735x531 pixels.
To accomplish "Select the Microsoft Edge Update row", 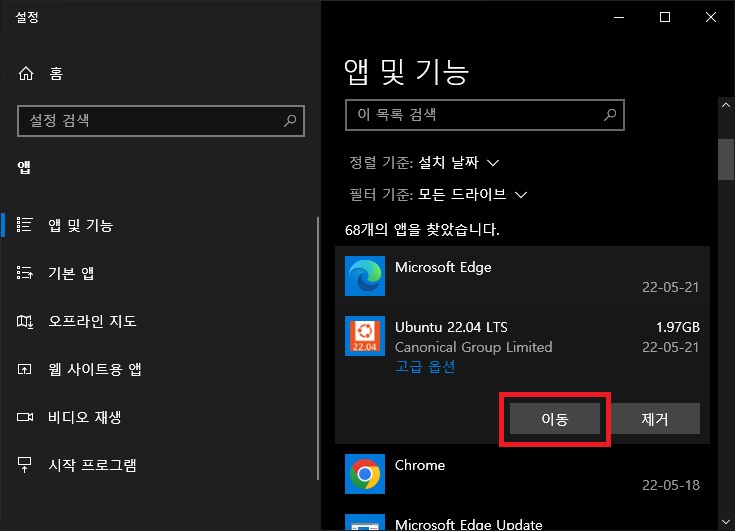I will point(522,519).
